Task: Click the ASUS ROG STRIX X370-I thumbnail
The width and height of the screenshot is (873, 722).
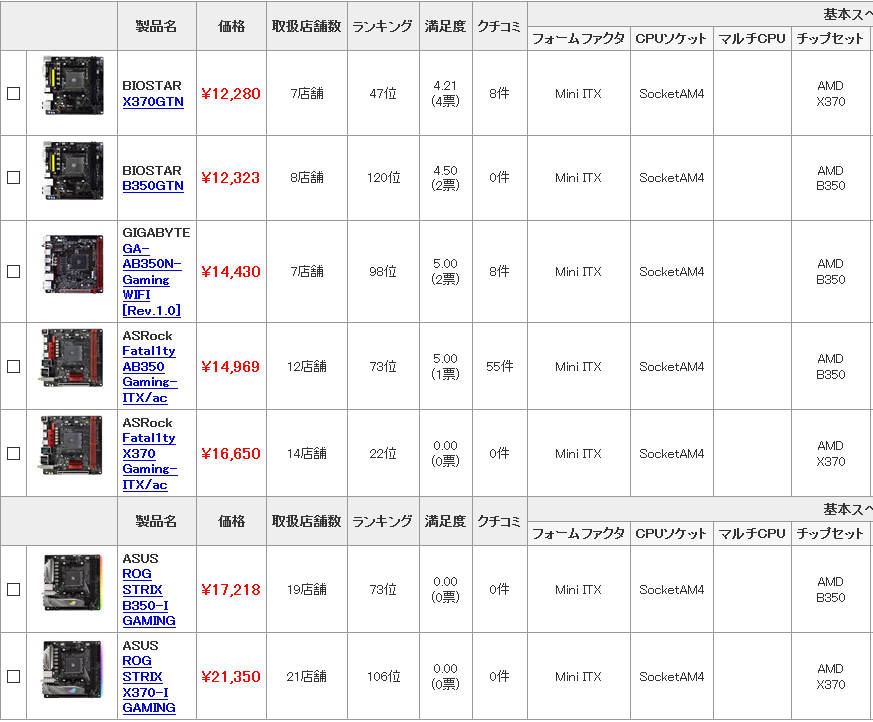Action: 72,669
